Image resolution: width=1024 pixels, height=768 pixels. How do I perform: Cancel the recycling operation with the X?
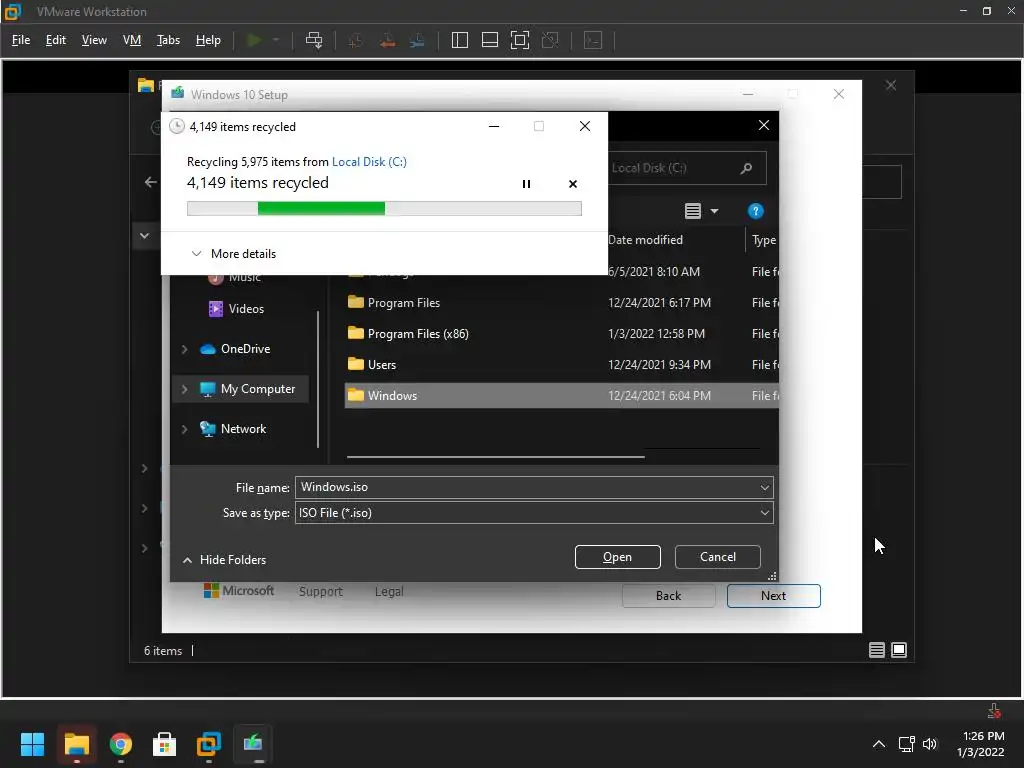pyautogui.click(x=573, y=184)
